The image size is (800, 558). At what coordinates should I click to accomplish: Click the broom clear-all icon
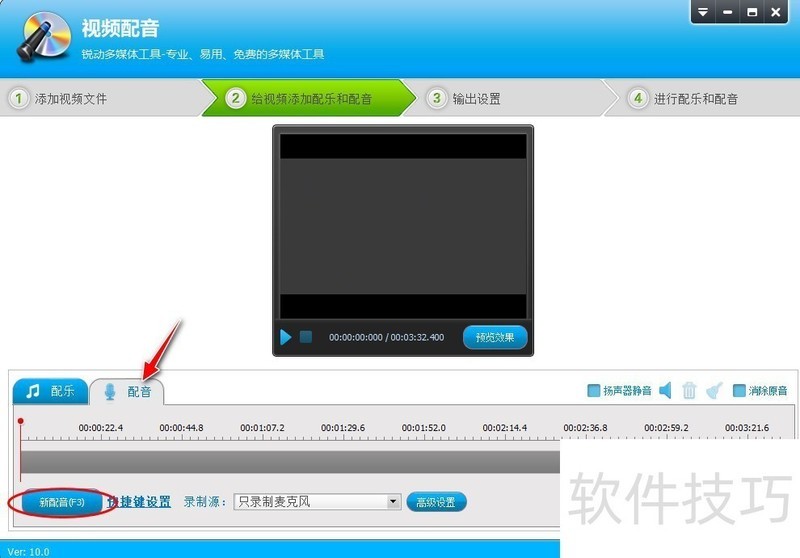pyautogui.click(x=714, y=391)
